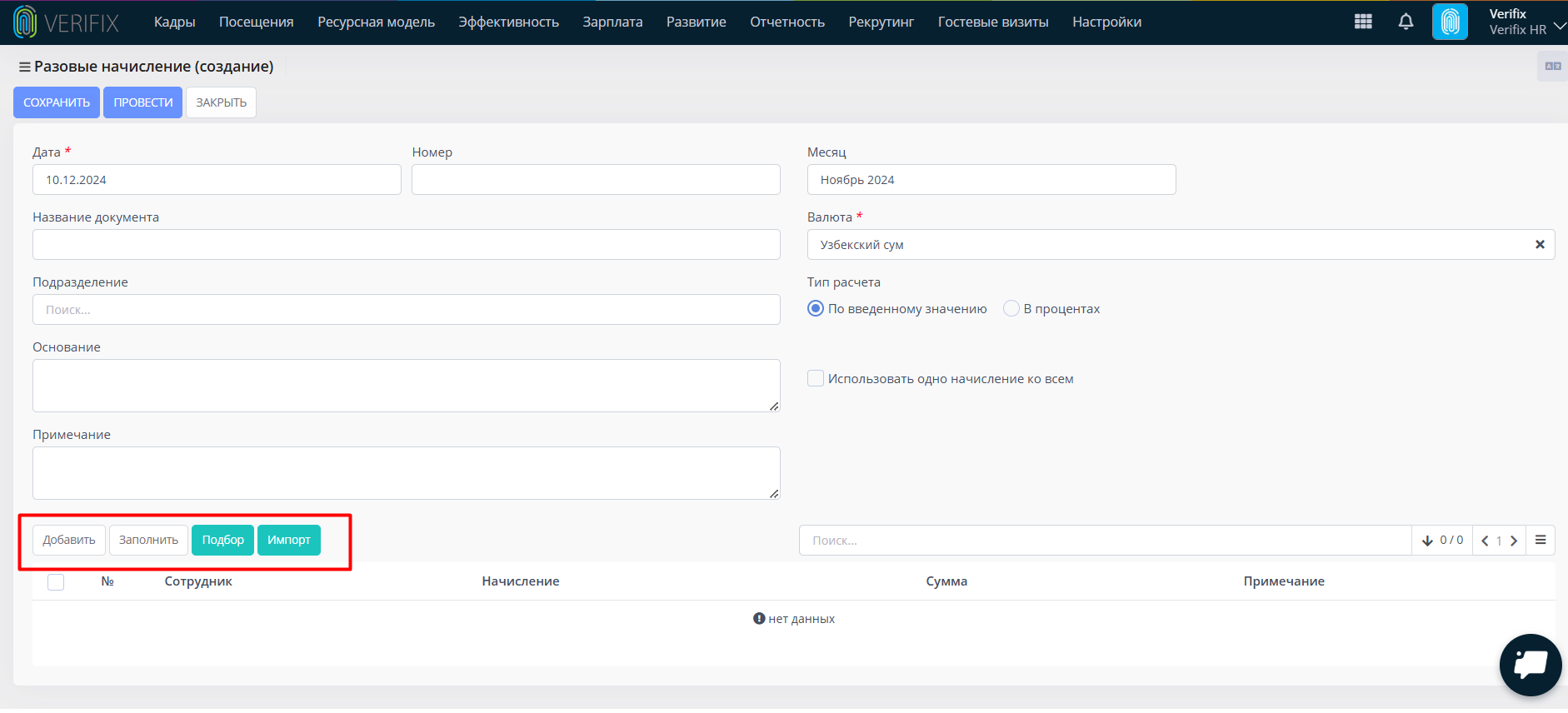Screen dimensions: 1568x713
Task: Click the Импорт button
Action: [289, 541]
